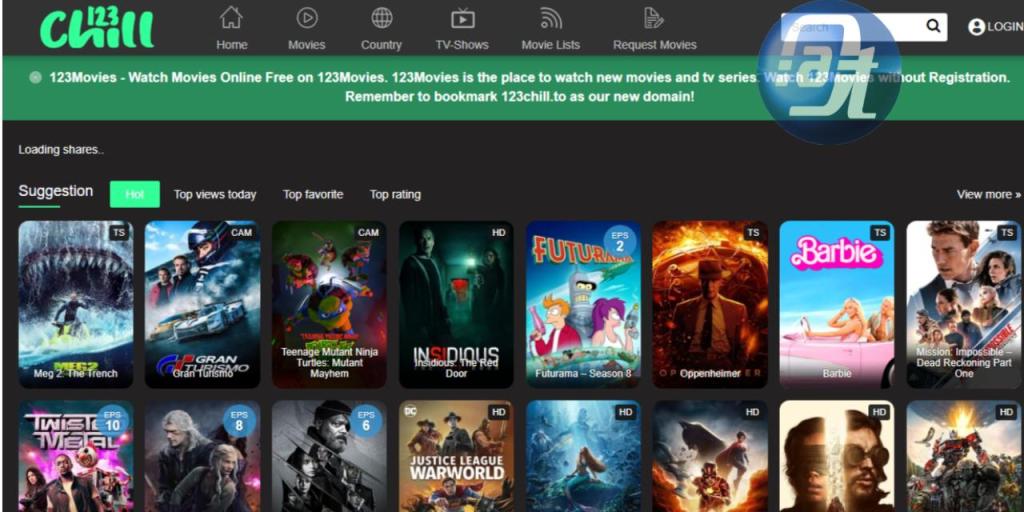The width and height of the screenshot is (1024, 512).
Task: Click the TS badge on Oppenheimer
Action: (754, 232)
